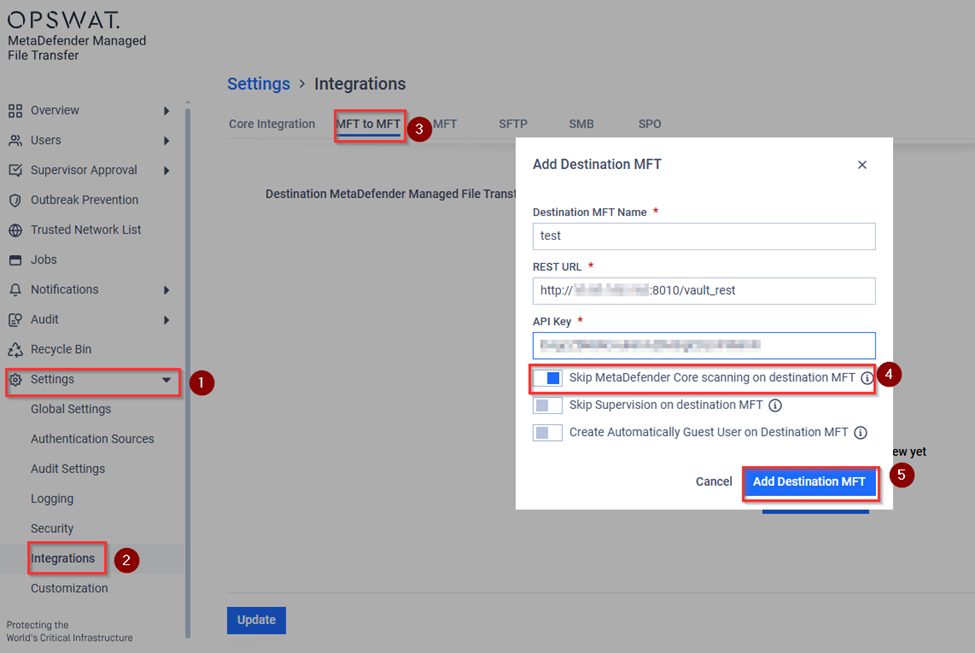Click Cancel in the dialog
Image resolution: width=975 pixels, height=653 pixels.
click(x=714, y=482)
